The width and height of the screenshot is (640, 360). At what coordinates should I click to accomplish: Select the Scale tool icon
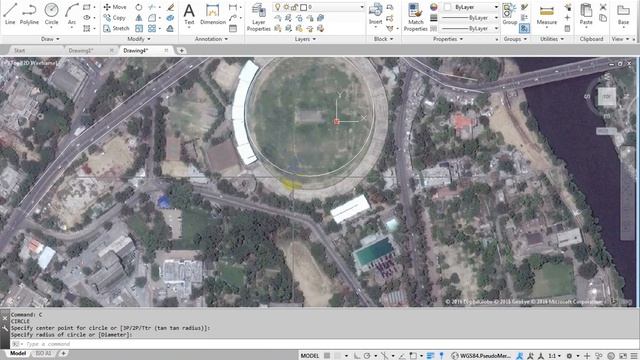click(x=139, y=28)
